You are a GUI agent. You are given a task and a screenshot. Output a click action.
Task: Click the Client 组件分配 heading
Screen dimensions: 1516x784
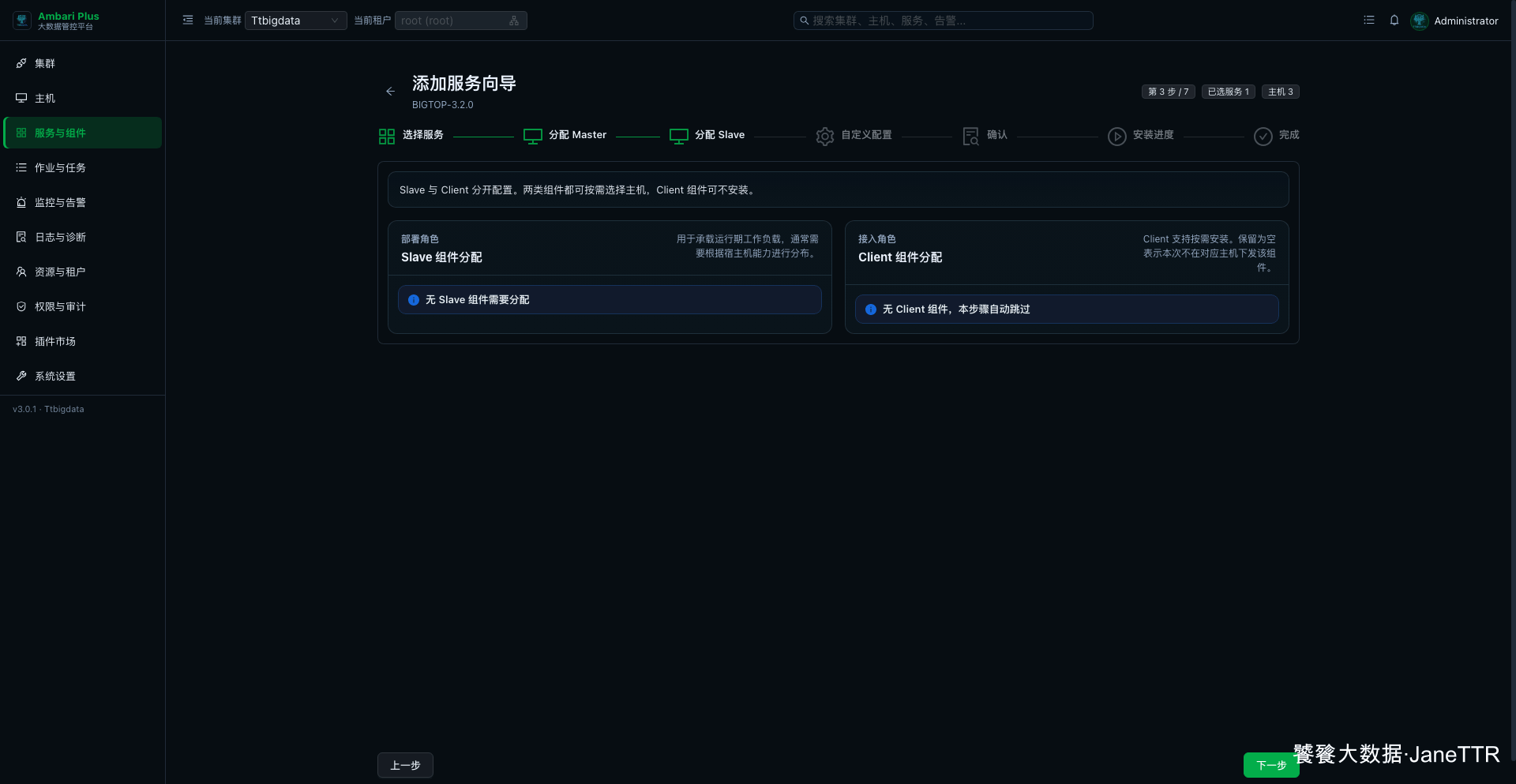click(x=900, y=257)
